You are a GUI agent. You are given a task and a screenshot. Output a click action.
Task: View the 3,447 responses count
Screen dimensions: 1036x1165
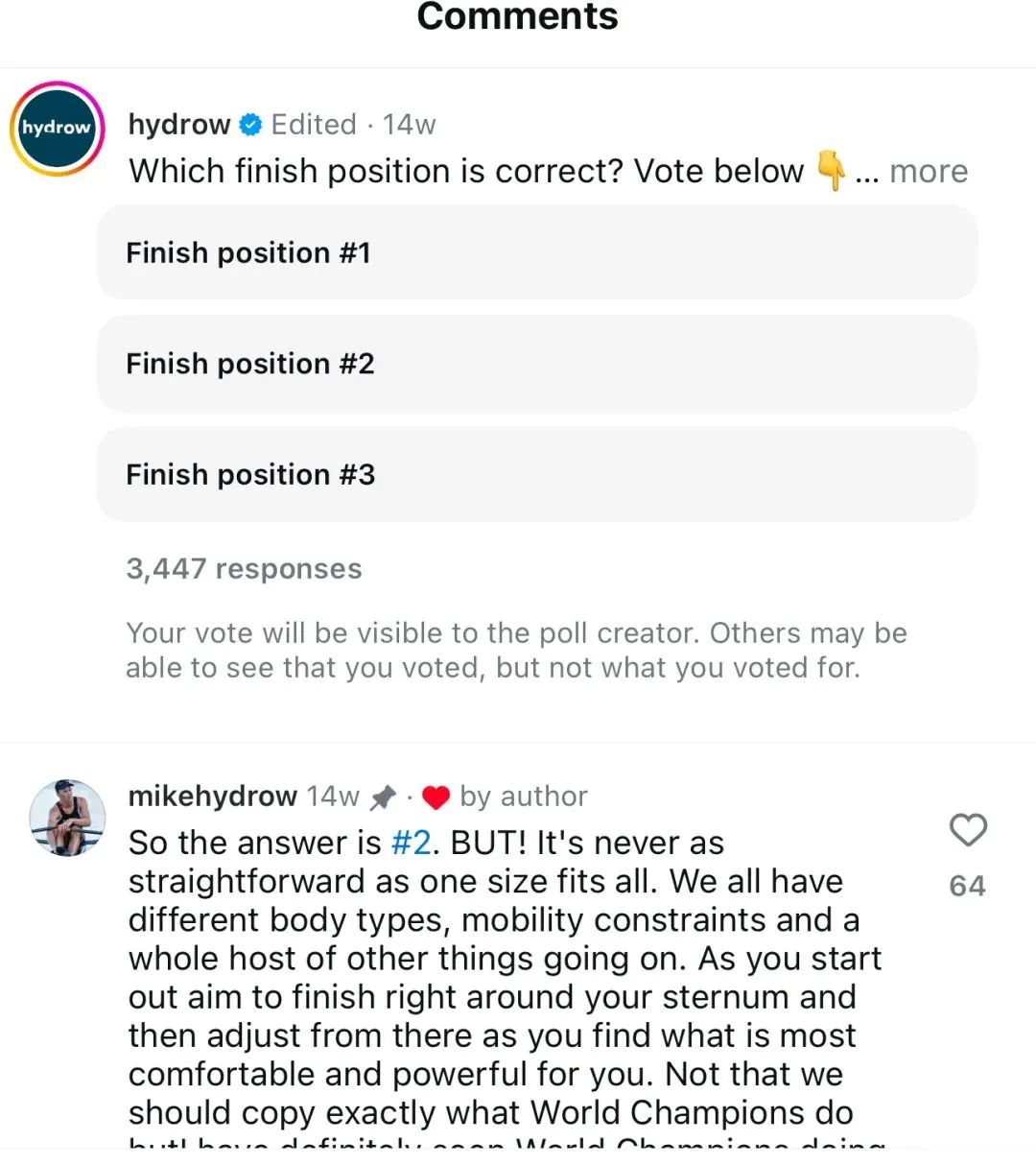tap(244, 569)
